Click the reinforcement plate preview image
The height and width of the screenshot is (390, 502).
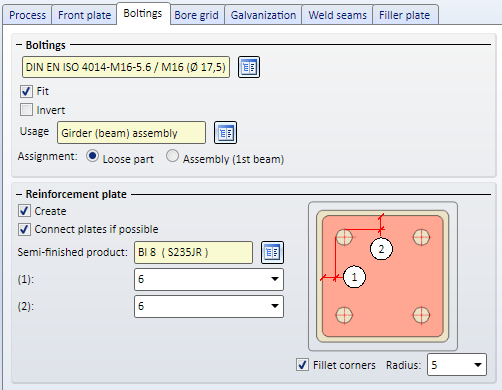[383, 276]
